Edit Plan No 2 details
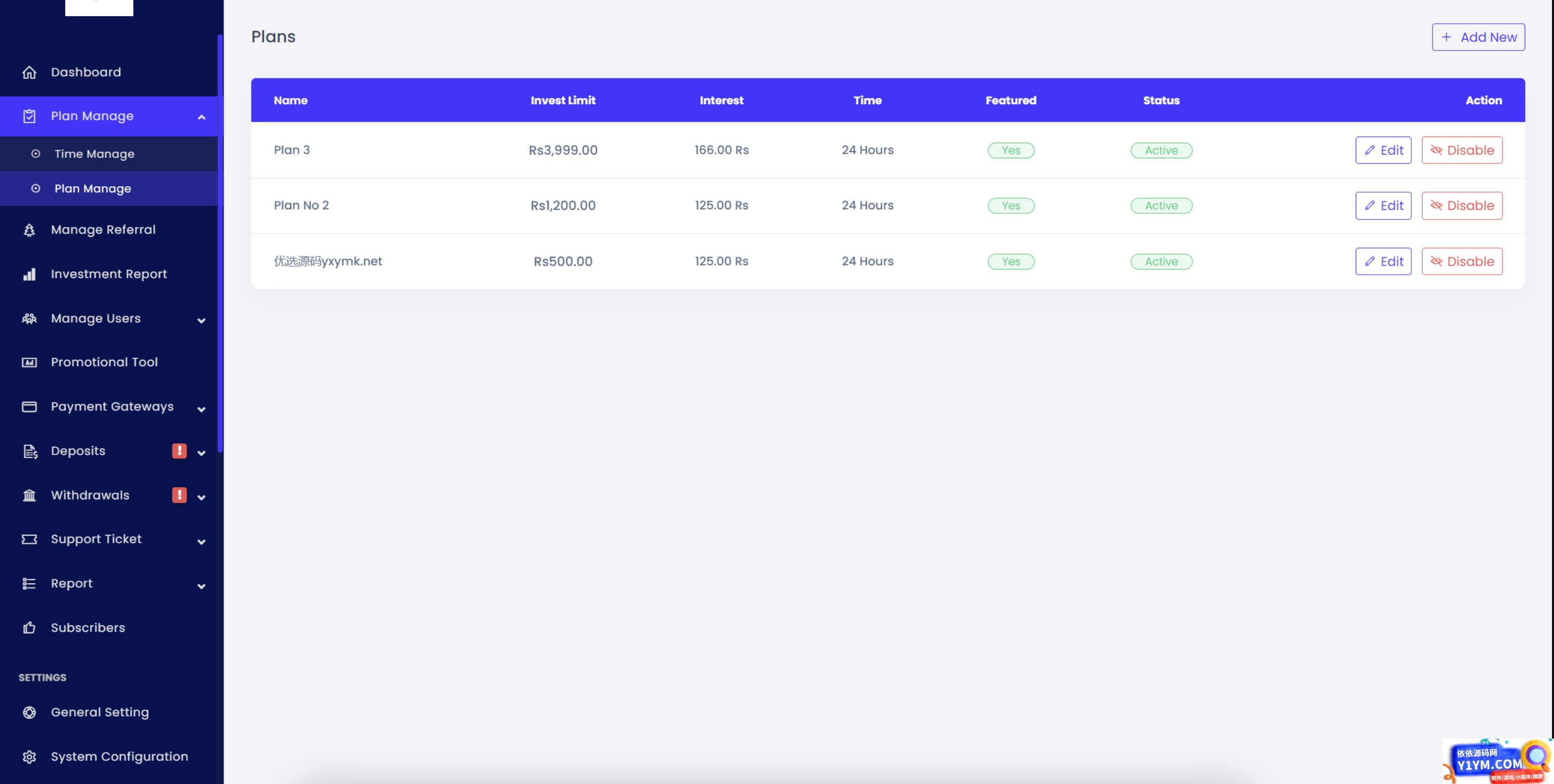 [x=1384, y=205]
